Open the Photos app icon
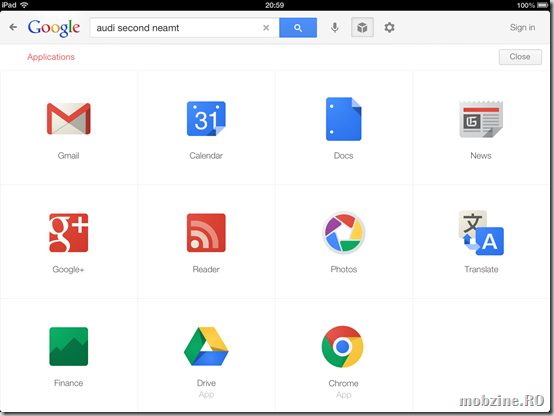This screenshot has width=554, height=416. 343,233
